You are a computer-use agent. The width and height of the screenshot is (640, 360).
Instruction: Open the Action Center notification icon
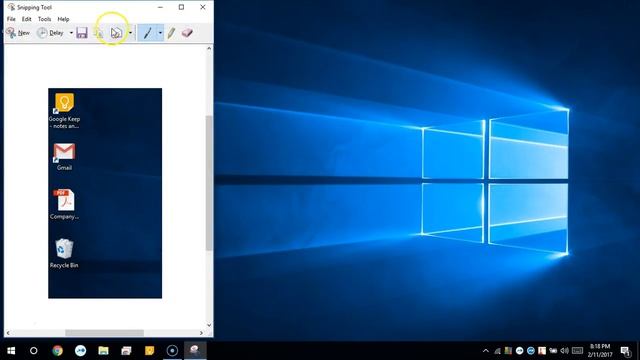(625, 351)
